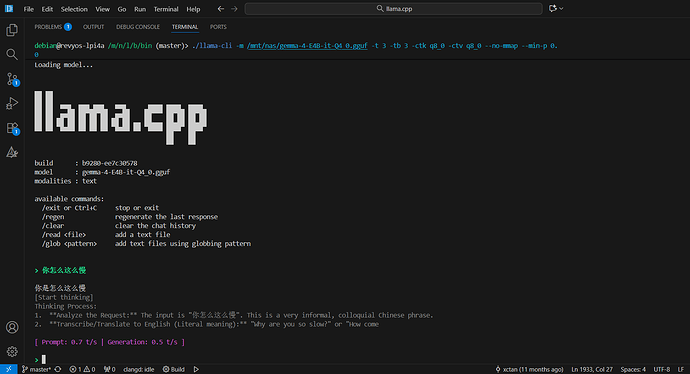
Task: Click Ln 1933, Col 27 cursor position
Action: 592,369
